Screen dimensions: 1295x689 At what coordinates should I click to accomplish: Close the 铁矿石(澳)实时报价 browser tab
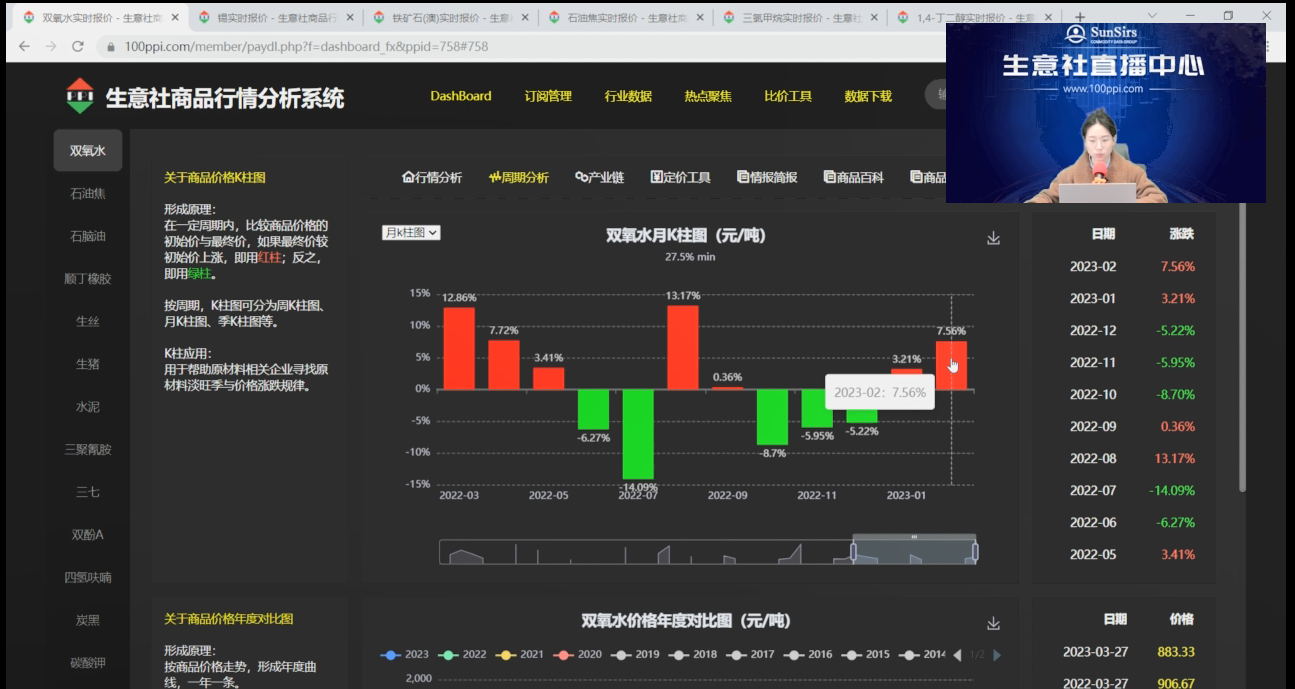point(524,18)
